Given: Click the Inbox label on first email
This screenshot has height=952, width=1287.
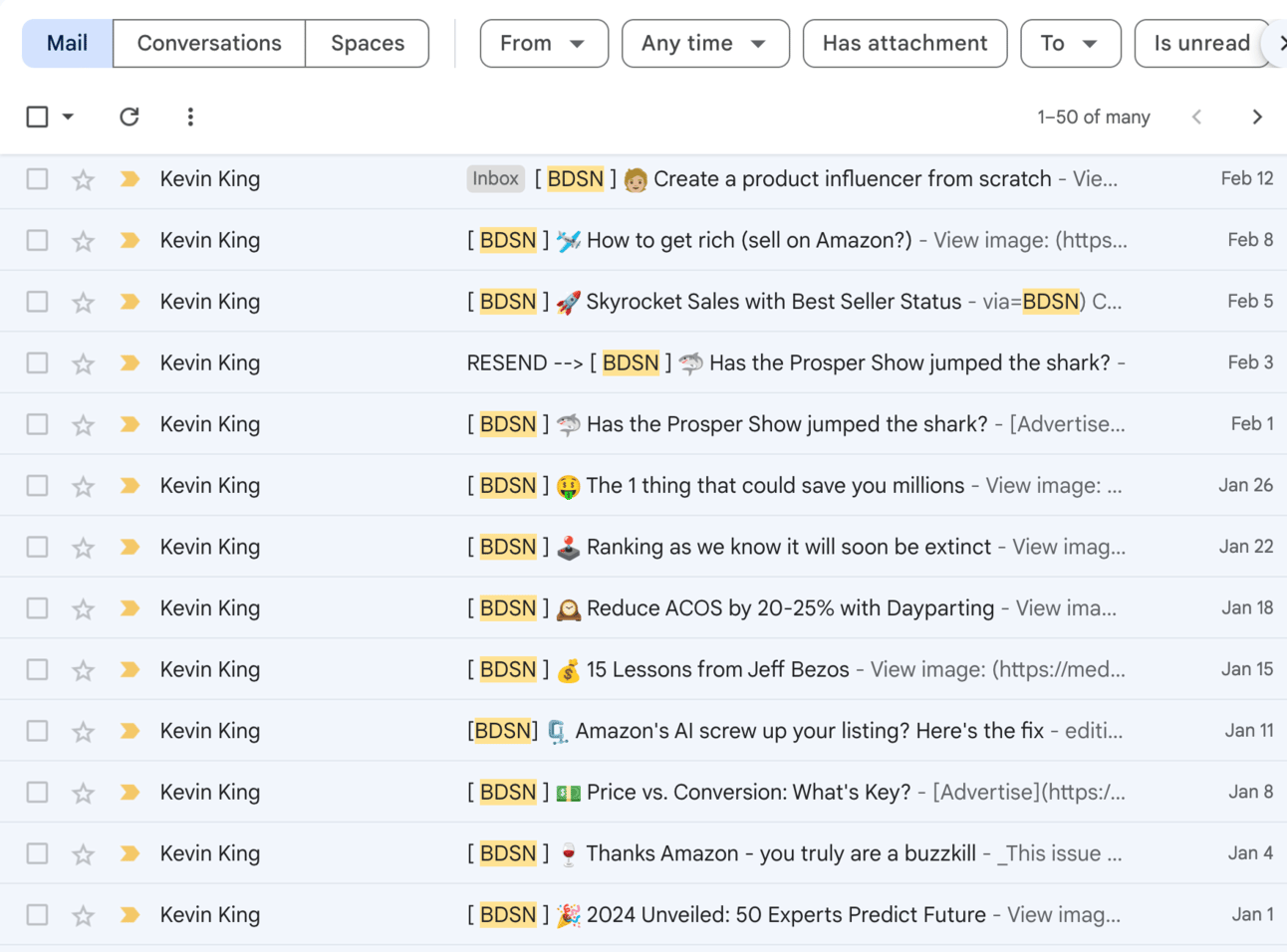Looking at the screenshot, I should pyautogui.click(x=495, y=179).
